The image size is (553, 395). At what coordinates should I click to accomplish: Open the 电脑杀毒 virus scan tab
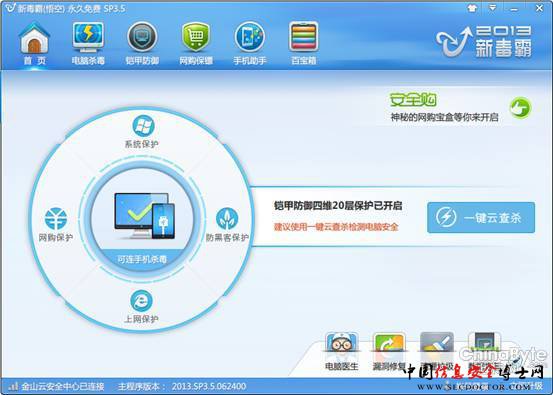point(88,44)
